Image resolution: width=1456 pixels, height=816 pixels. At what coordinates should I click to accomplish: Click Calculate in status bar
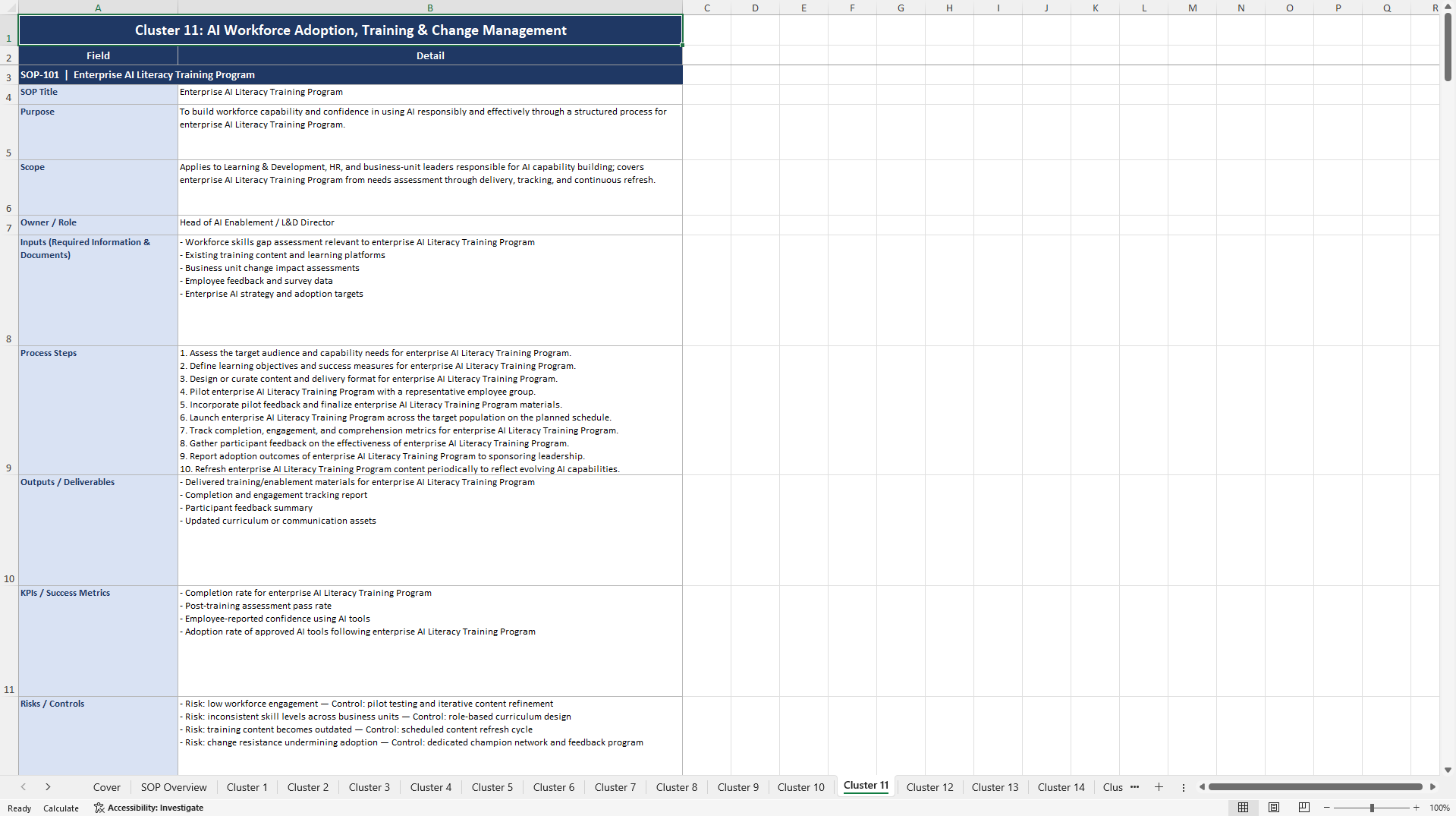pyautogui.click(x=61, y=808)
